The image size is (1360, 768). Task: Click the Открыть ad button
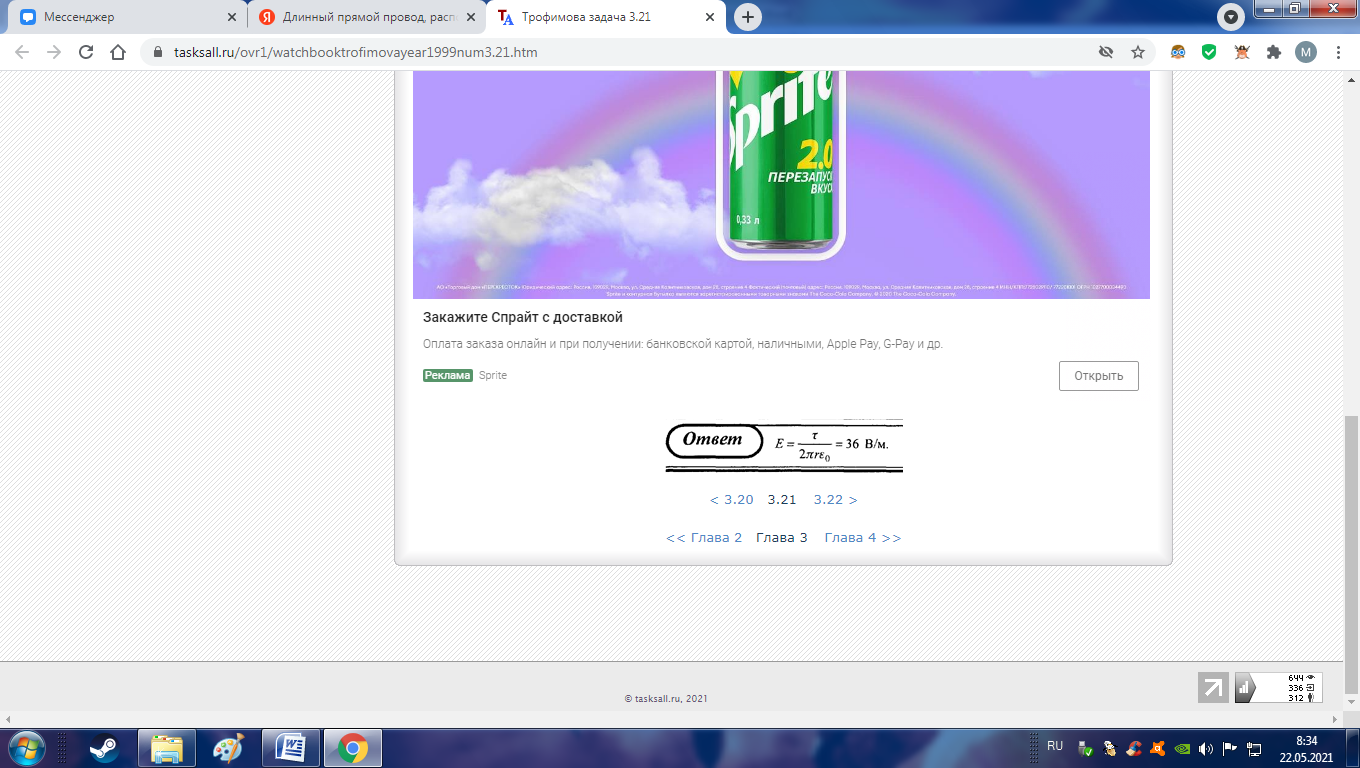click(1099, 376)
